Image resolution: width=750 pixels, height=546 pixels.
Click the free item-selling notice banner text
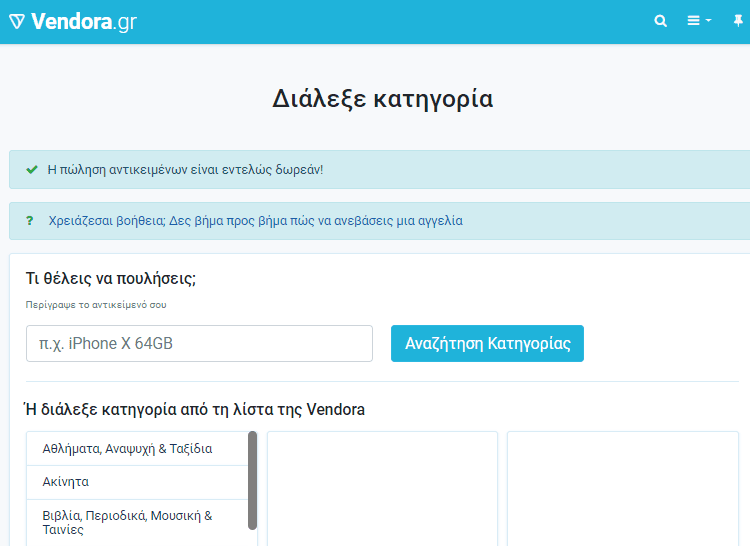pos(185,170)
